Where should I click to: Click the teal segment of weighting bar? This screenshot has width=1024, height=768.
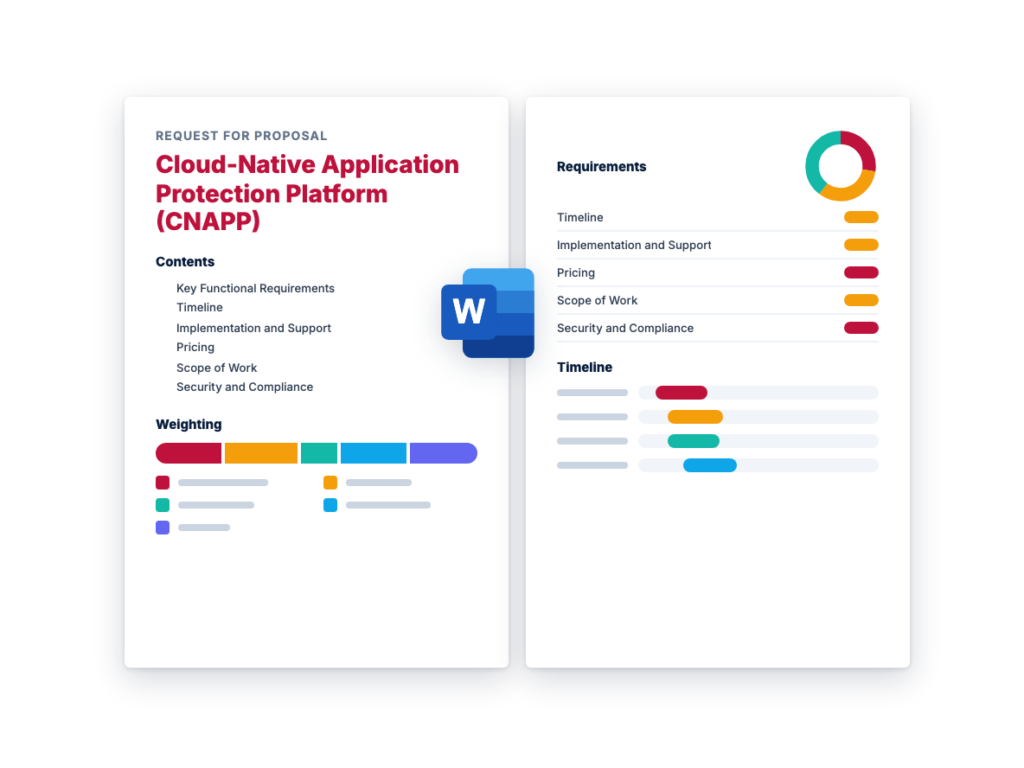[x=319, y=453]
